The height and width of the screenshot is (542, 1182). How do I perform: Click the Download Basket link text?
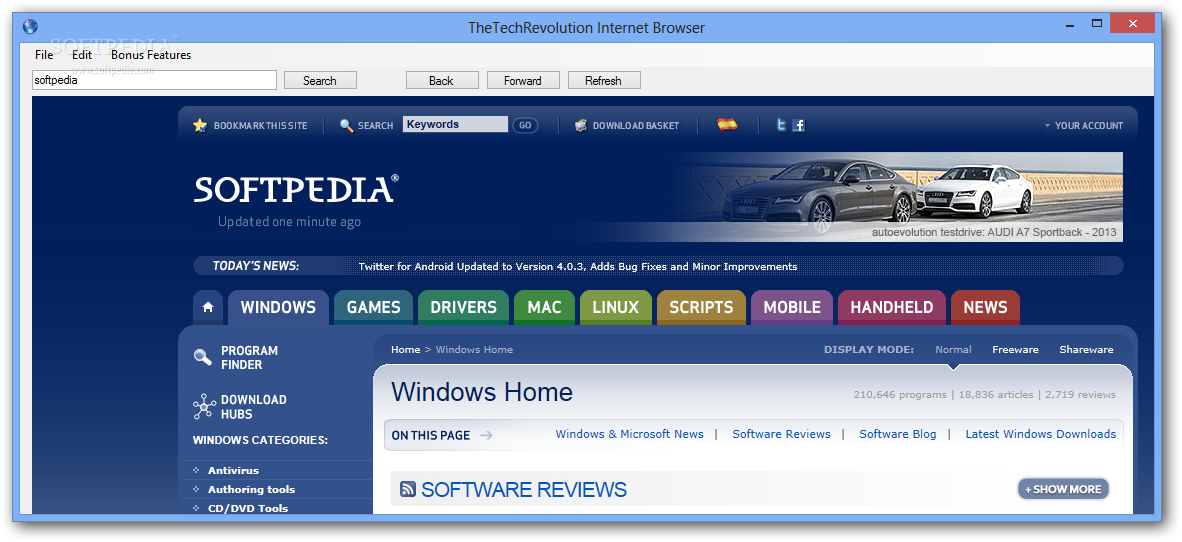635,126
